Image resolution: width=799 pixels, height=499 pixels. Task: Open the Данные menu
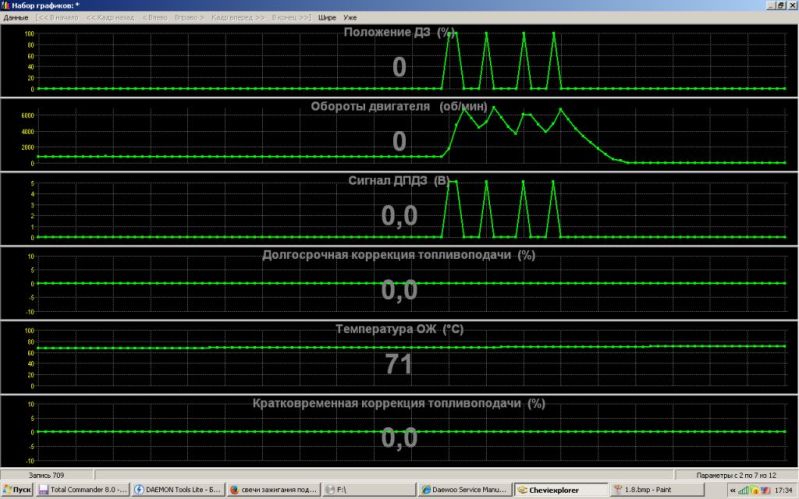(16, 18)
